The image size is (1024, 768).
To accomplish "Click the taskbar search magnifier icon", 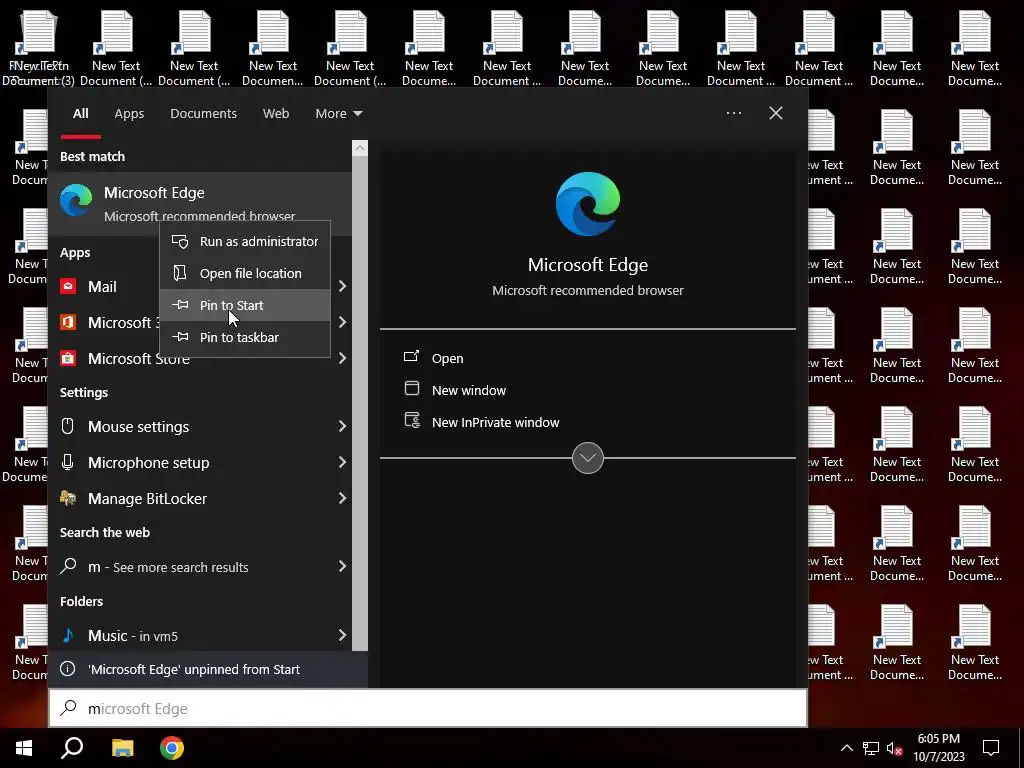I will [72, 748].
